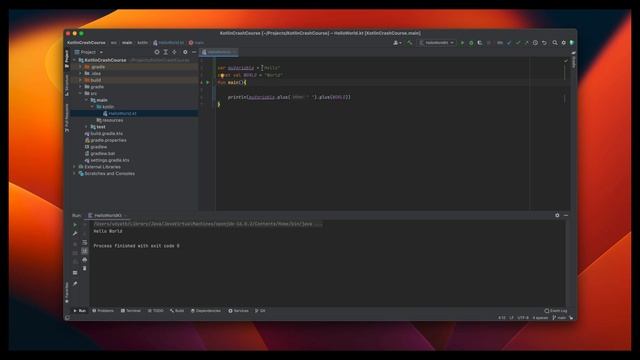Open the JetBrains shield icon at toolbar end
The image size is (640, 360).
pyautogui.click(x=572, y=42)
